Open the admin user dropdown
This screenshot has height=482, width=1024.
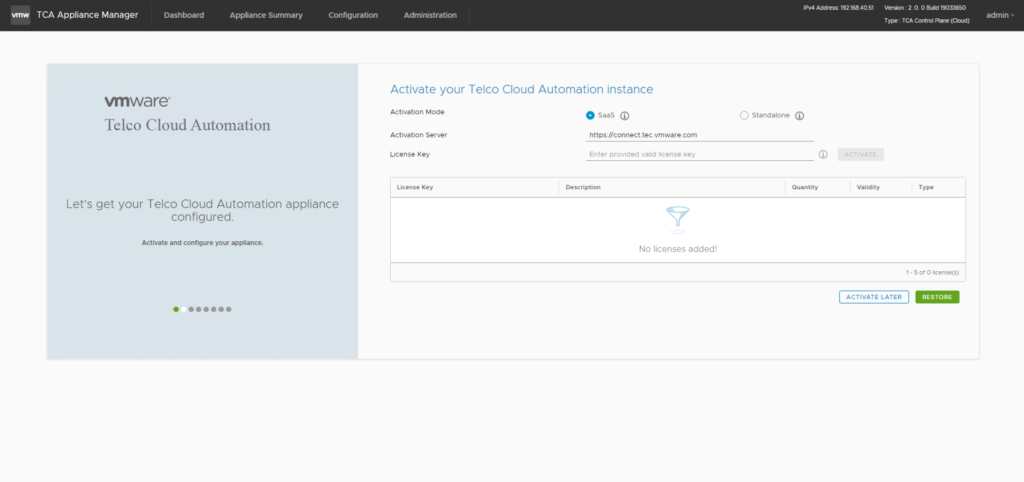click(999, 15)
